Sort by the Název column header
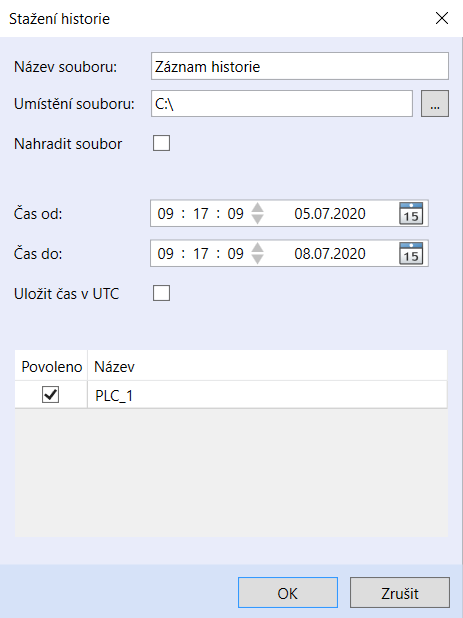Image resolution: width=463 pixels, height=618 pixels. [x=267, y=366]
